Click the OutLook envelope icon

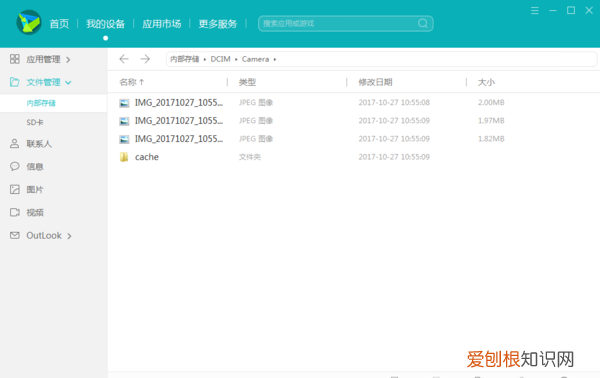pos(15,235)
